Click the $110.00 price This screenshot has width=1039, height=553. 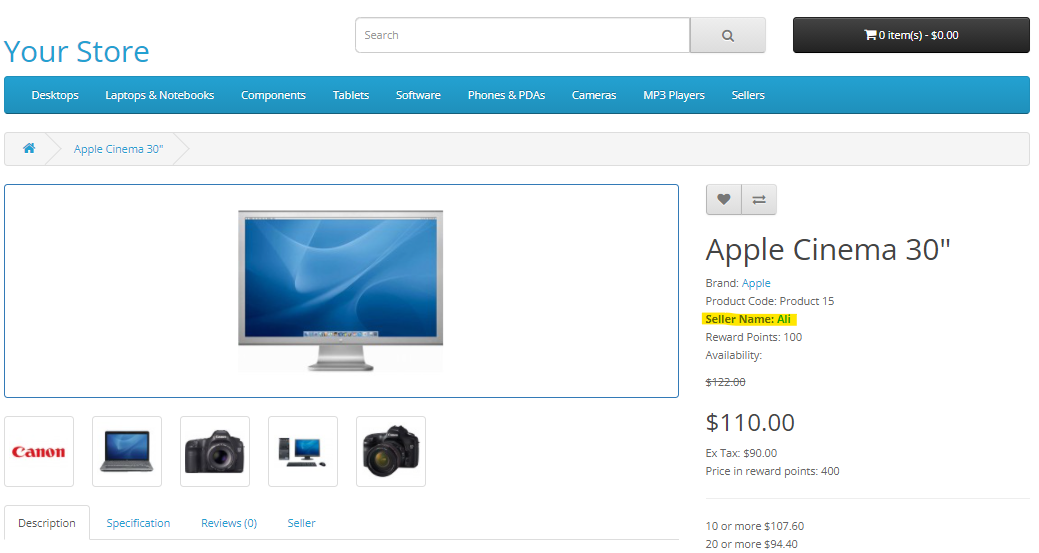point(750,423)
